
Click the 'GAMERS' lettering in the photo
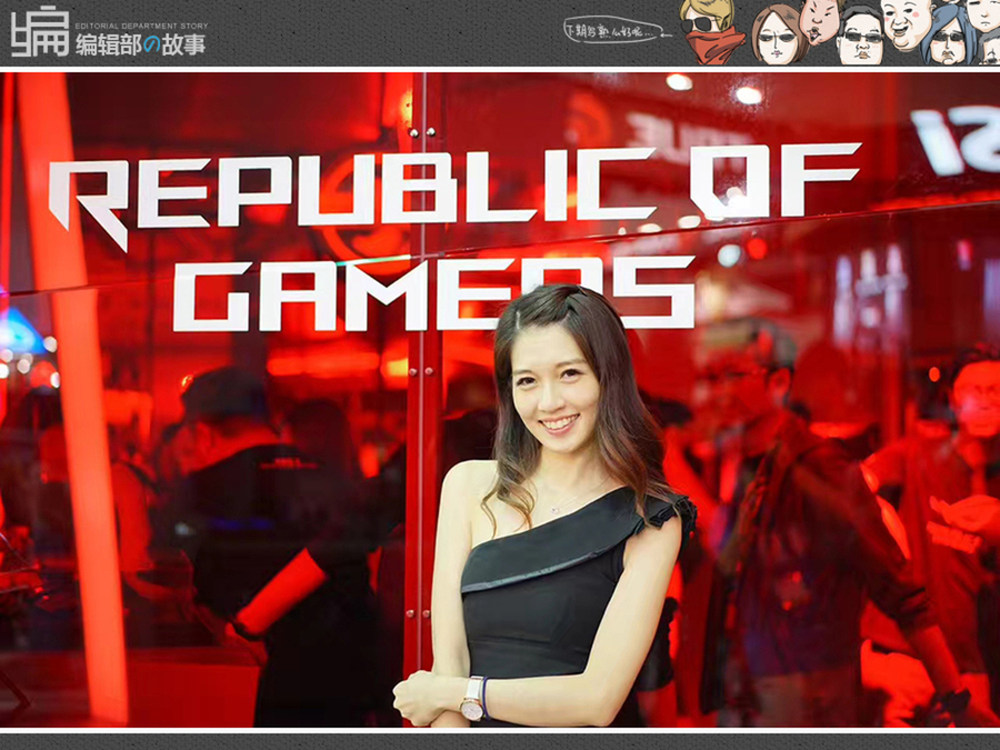pyautogui.click(x=434, y=293)
